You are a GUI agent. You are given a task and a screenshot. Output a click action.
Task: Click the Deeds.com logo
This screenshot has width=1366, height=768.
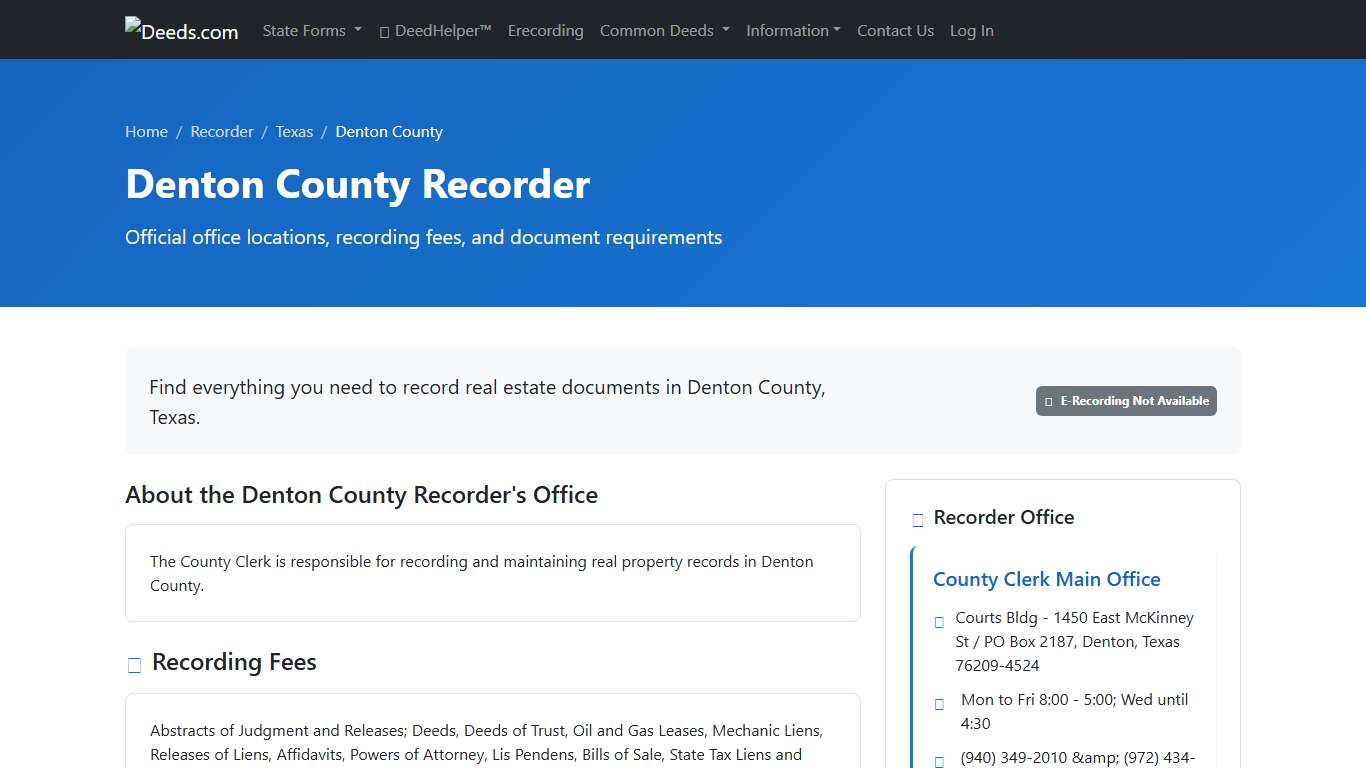click(181, 30)
